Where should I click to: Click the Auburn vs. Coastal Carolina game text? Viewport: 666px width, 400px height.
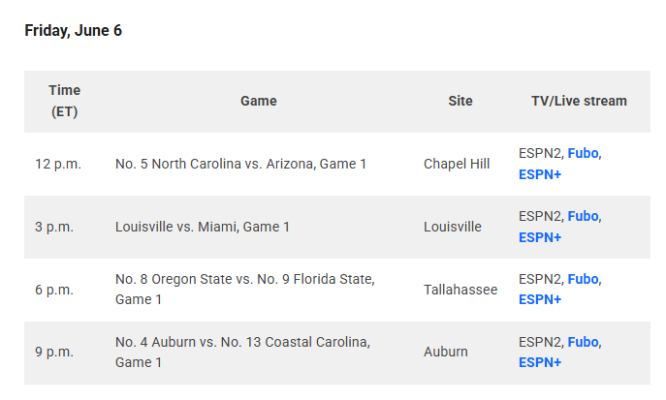coord(243,352)
